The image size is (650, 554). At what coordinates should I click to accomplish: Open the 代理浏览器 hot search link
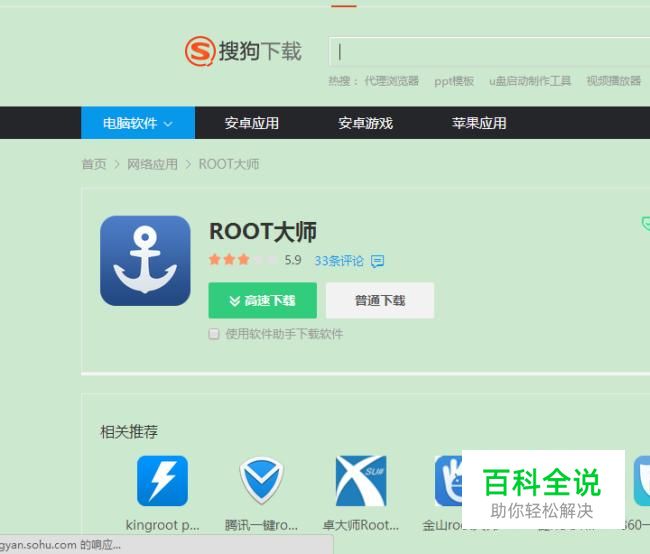(x=392, y=81)
